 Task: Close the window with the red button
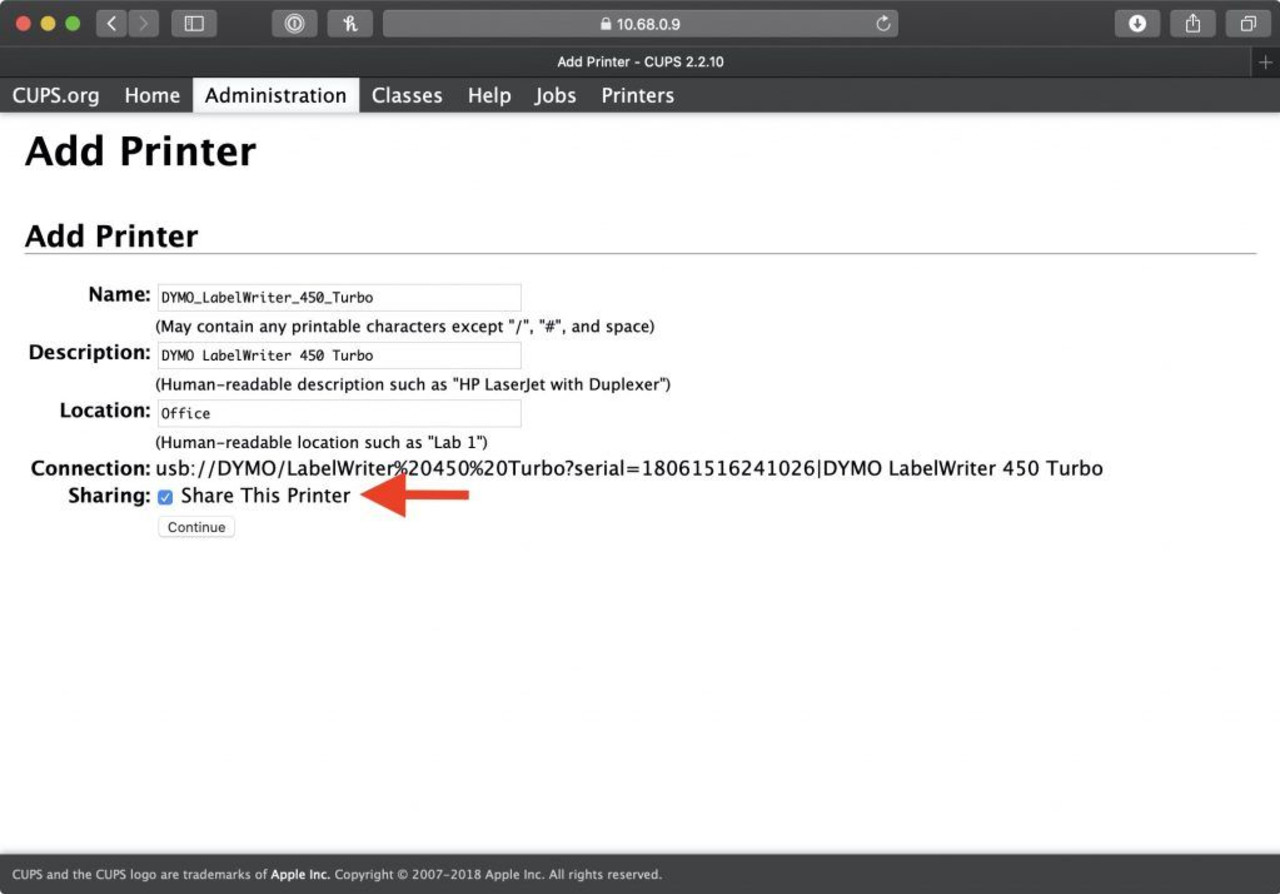click(x=24, y=24)
